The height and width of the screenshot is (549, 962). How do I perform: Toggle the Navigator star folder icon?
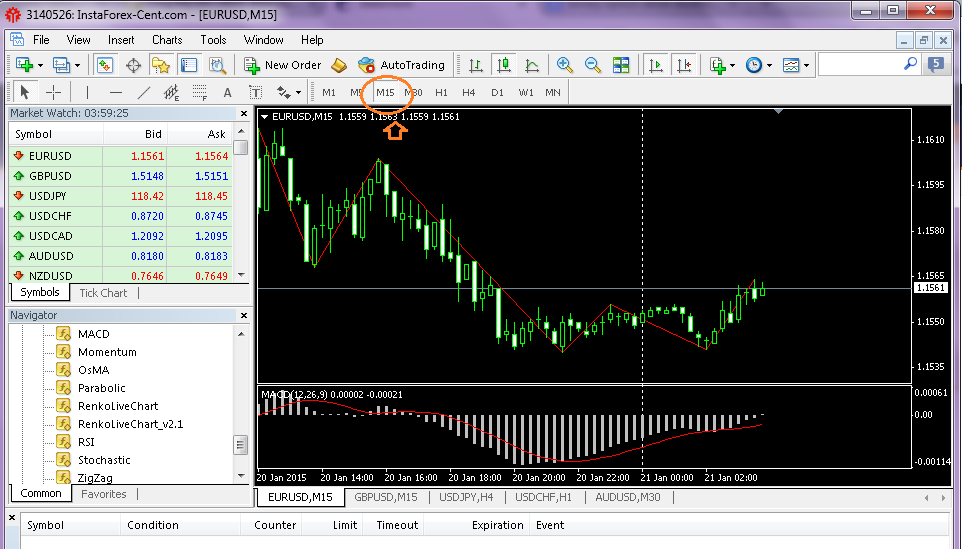click(161, 64)
